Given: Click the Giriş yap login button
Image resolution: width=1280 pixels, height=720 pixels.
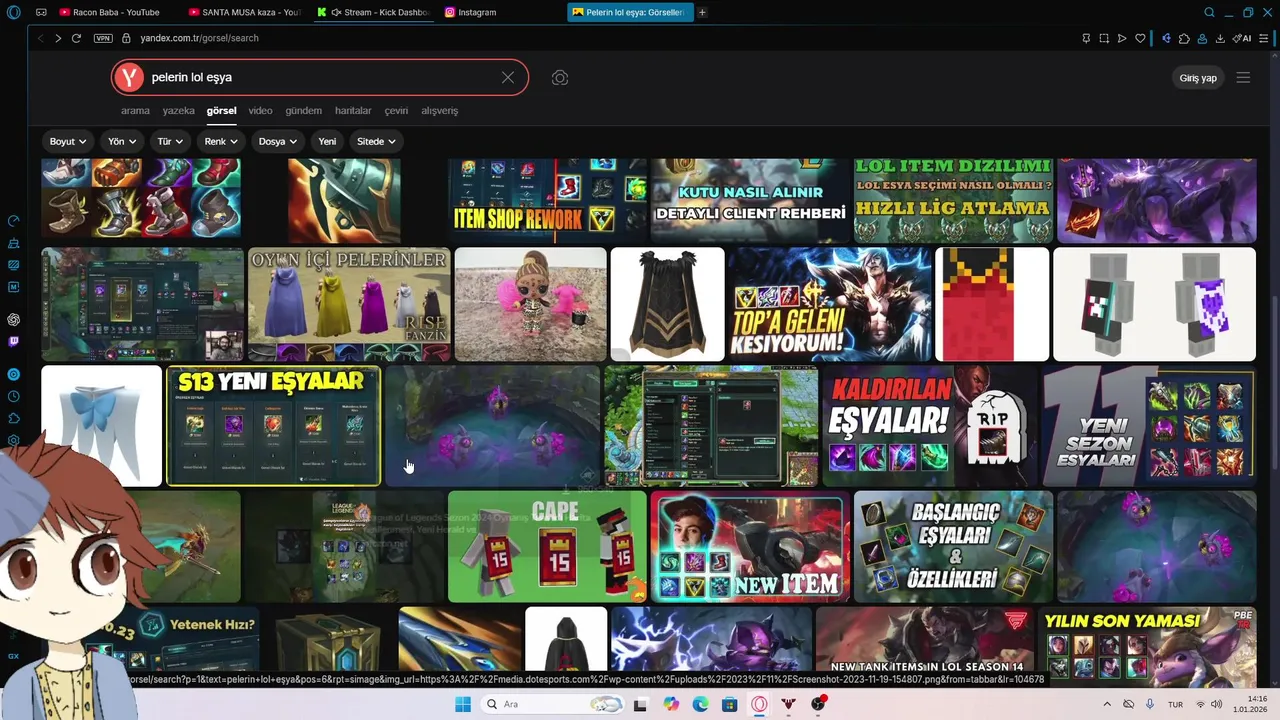Looking at the screenshot, I should pos(1198,77).
